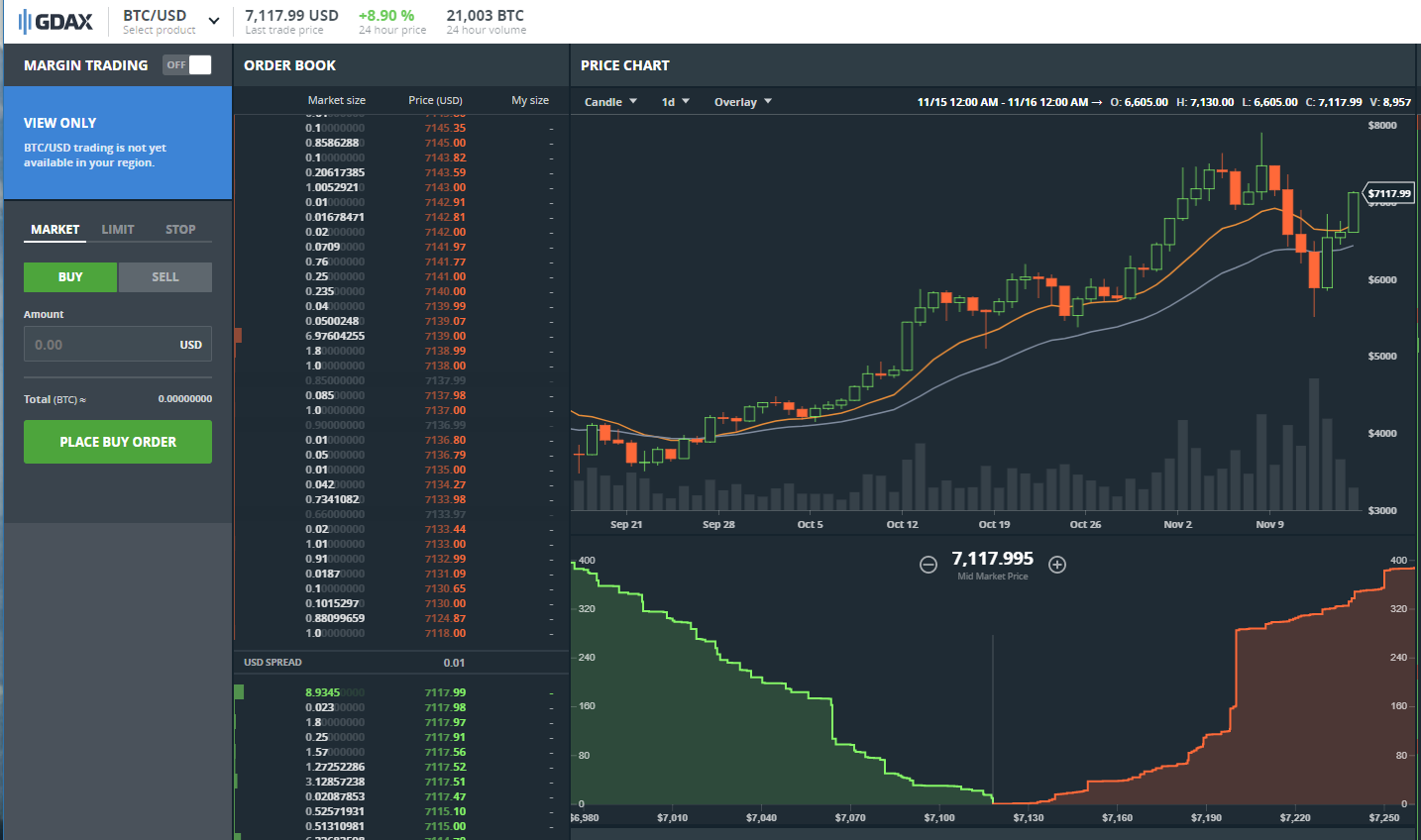Open the Overlay dropdown

click(742, 102)
